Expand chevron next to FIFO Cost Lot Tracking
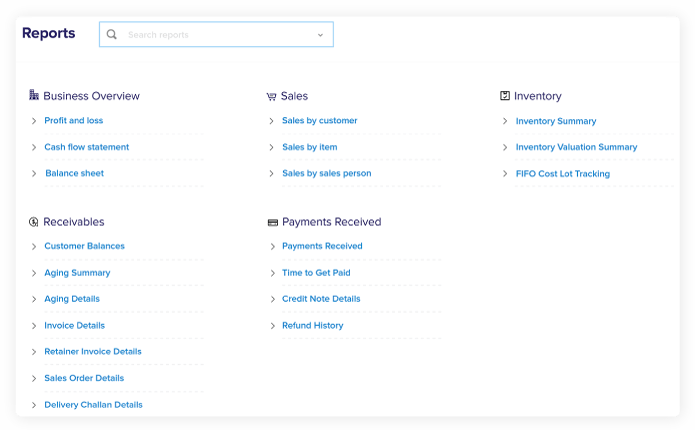This screenshot has height=430, width=695. pos(505,174)
